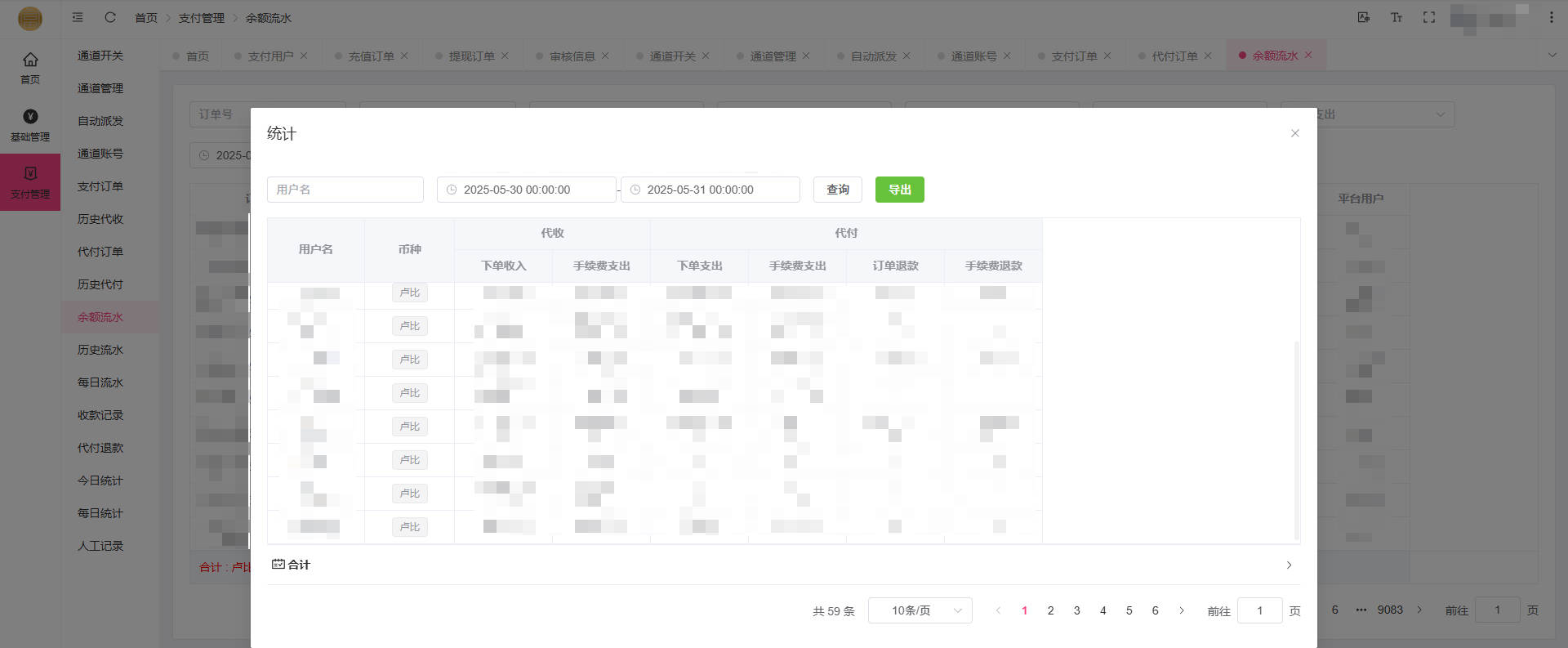This screenshot has width=1568, height=648.
Task: Close the 统计 dialog with X
Action: pos(1294,133)
